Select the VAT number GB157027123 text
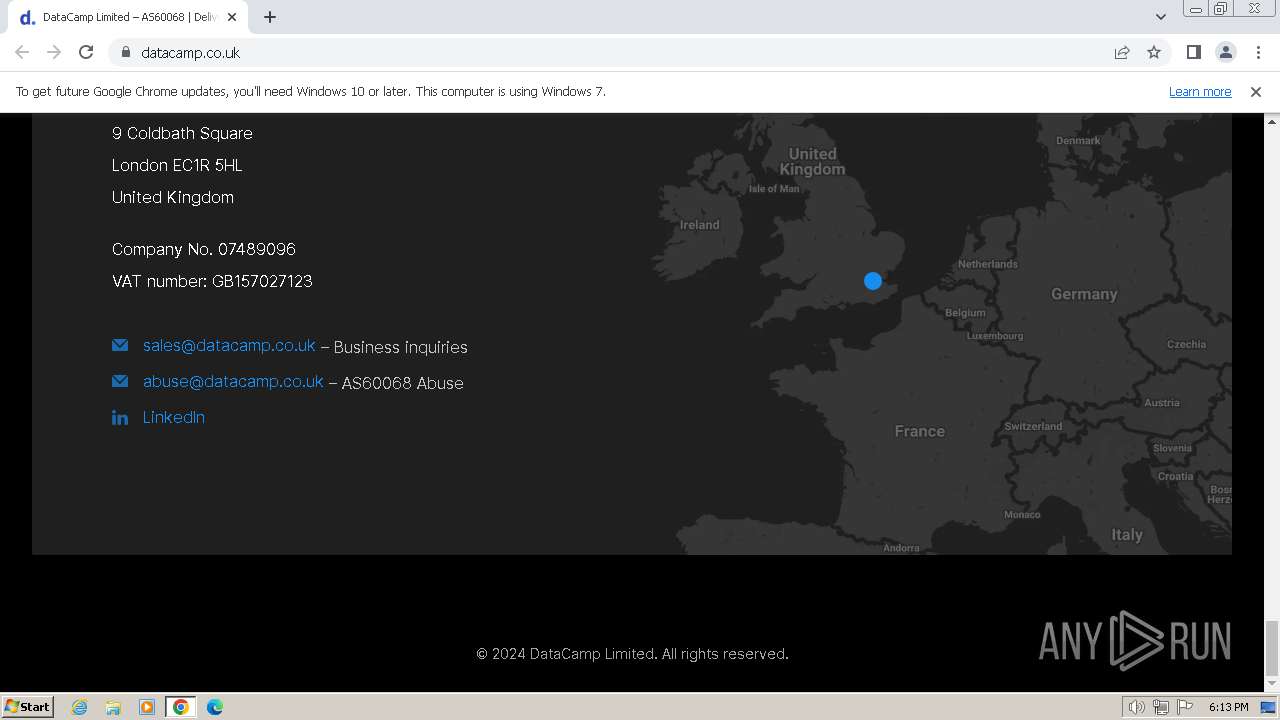The width and height of the screenshot is (1280, 720). (x=212, y=281)
